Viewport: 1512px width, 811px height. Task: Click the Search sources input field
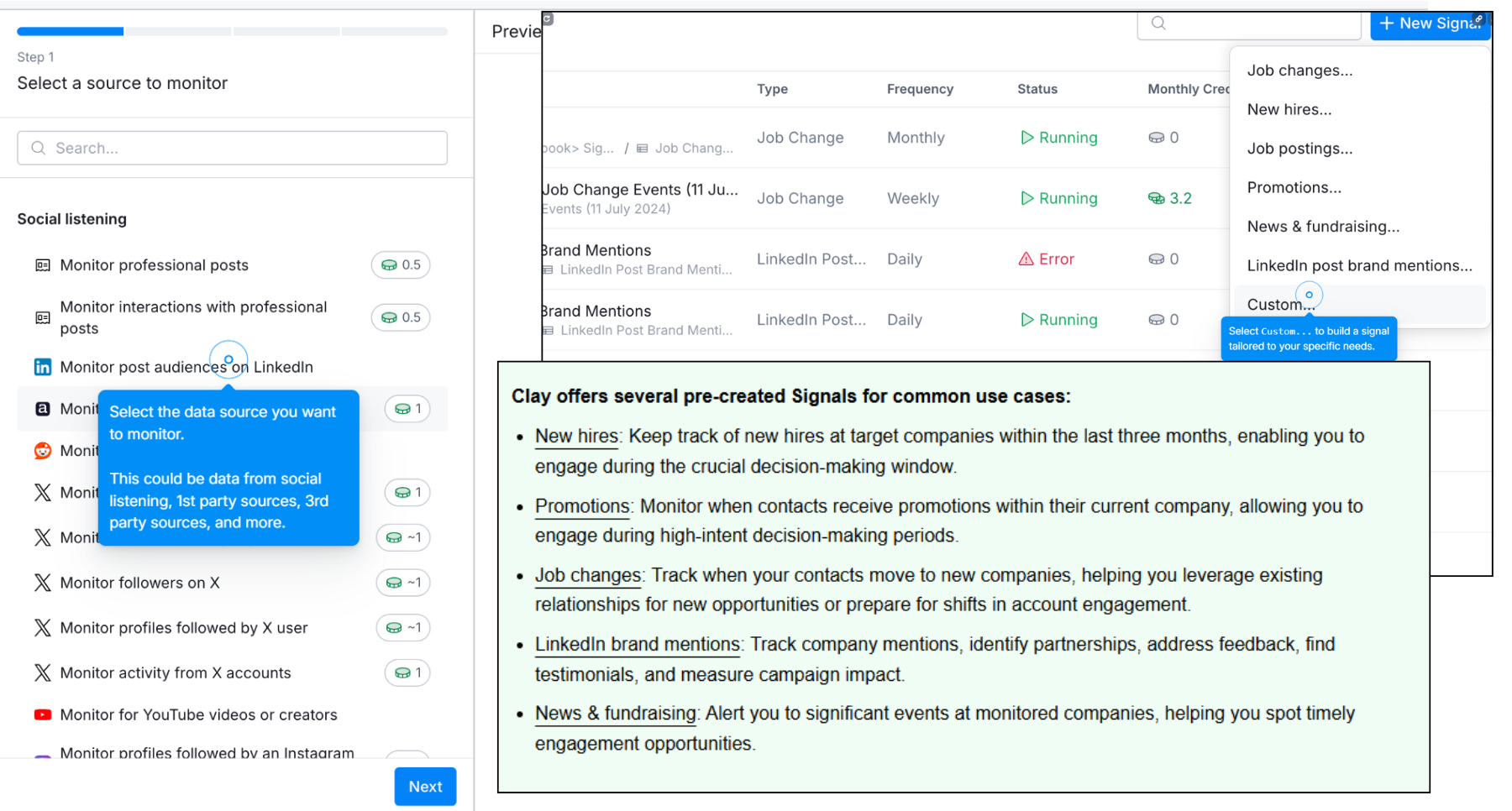[x=232, y=148]
